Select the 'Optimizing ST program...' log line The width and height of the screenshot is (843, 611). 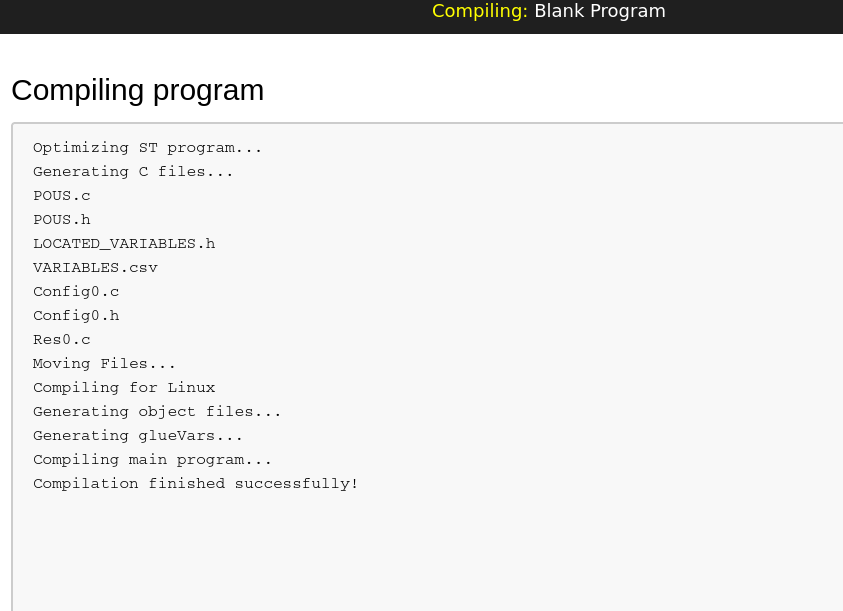[147, 147]
